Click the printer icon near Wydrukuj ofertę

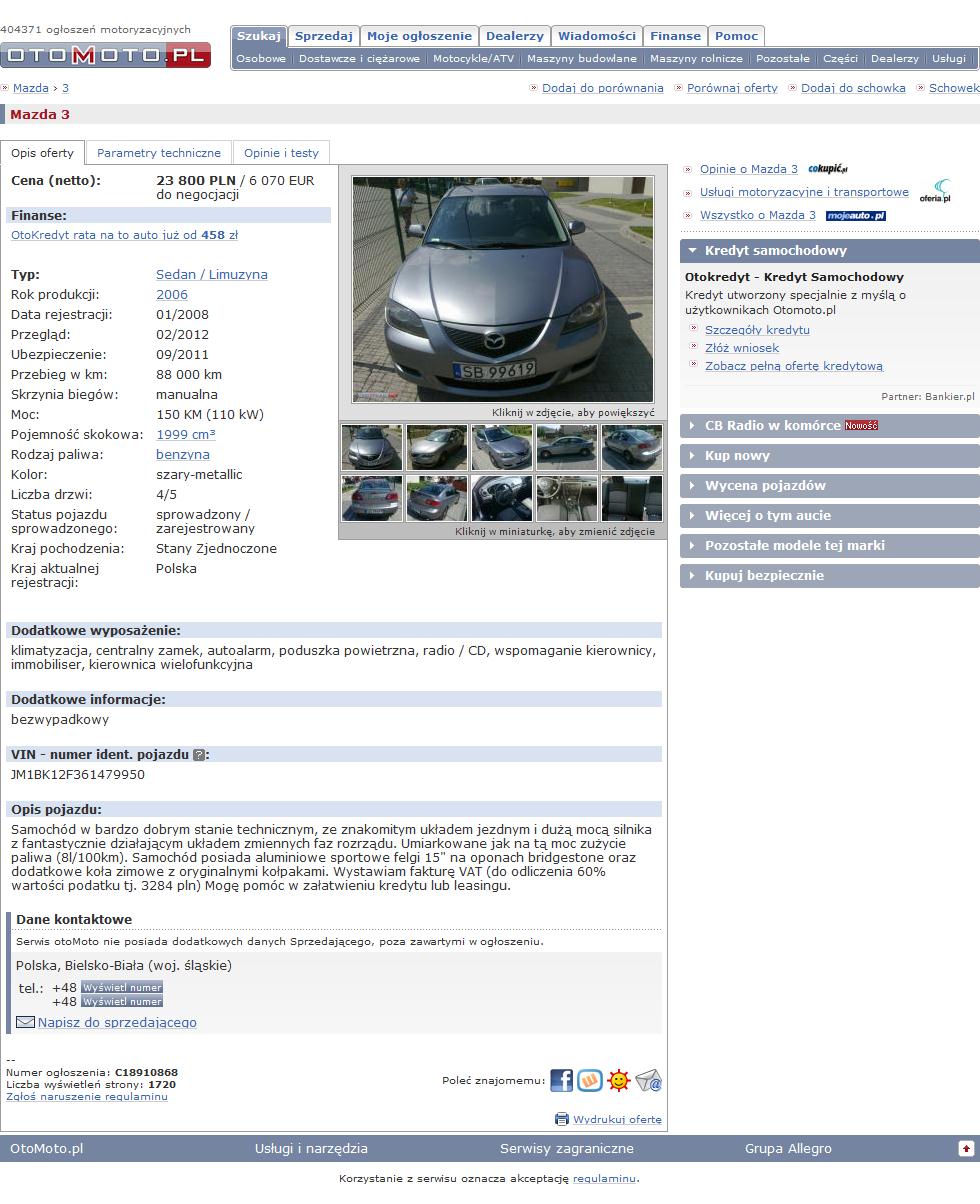click(562, 1119)
